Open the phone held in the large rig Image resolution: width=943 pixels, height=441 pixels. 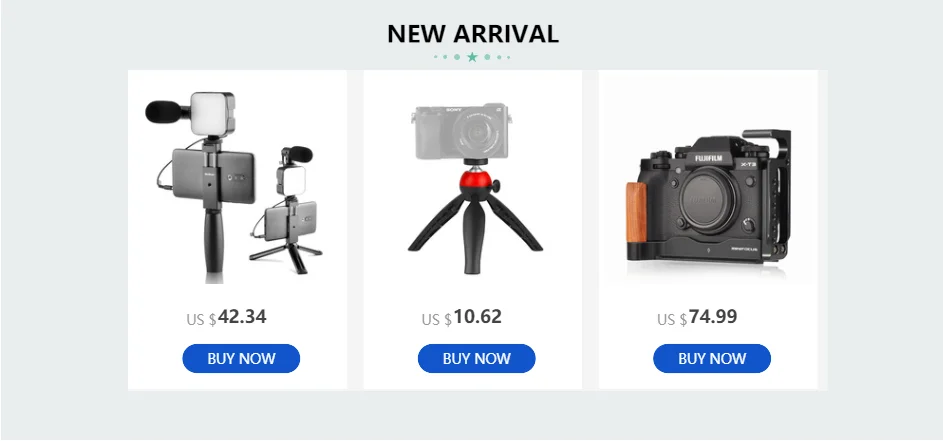pos(213,176)
